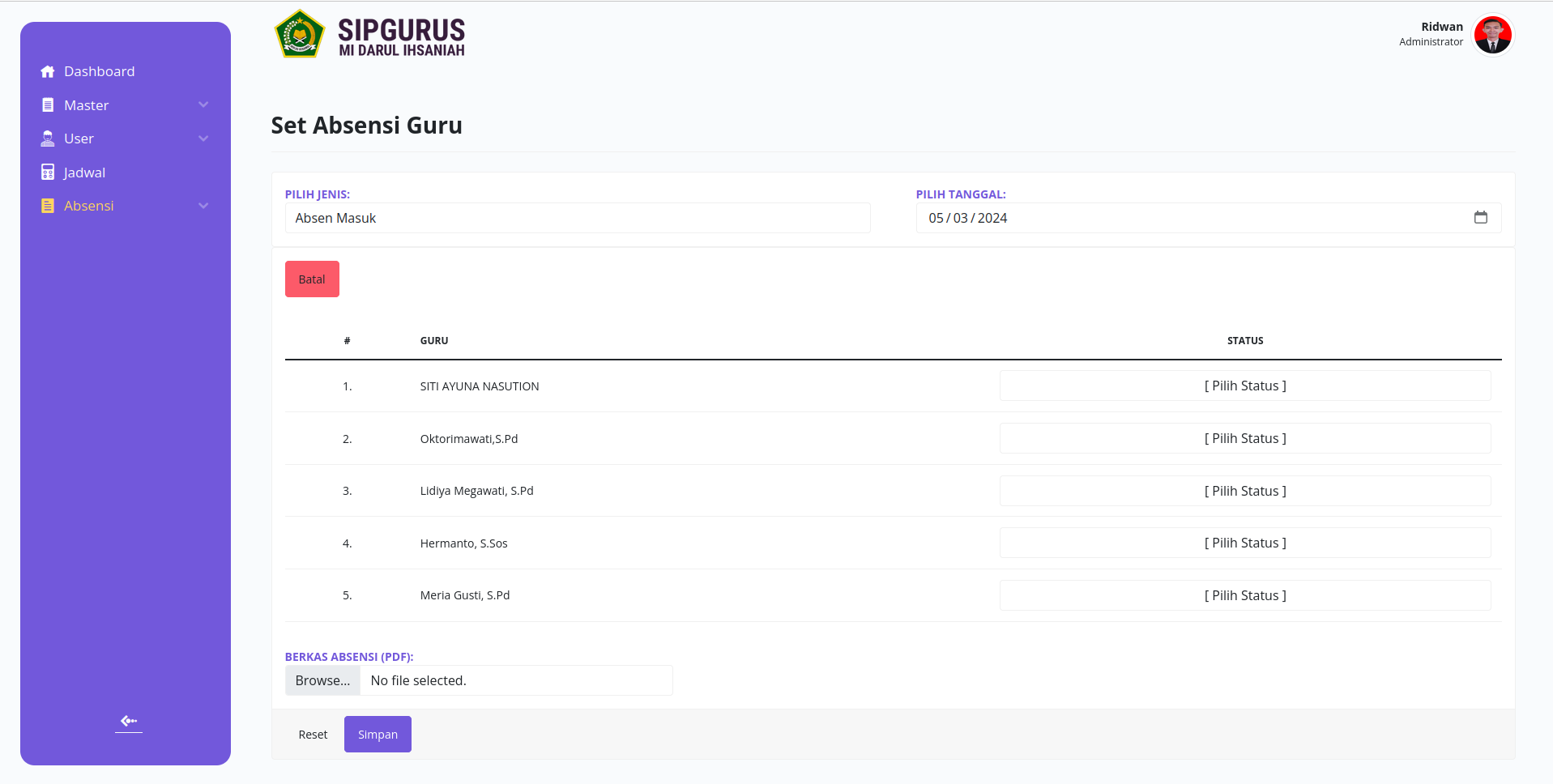Click the MI DARUL IHSANIAH subtitle
This screenshot has height=784, width=1553.
click(402, 50)
